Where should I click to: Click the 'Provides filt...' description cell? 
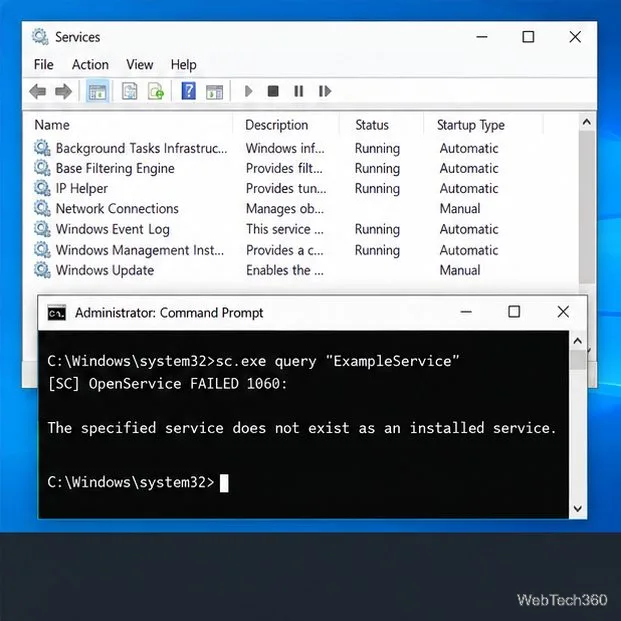pos(284,168)
